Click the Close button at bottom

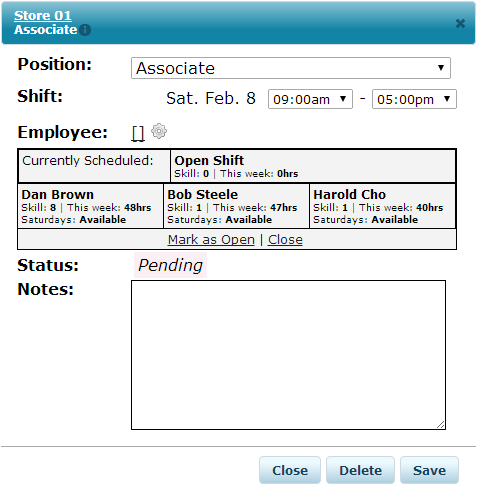tap(290, 470)
